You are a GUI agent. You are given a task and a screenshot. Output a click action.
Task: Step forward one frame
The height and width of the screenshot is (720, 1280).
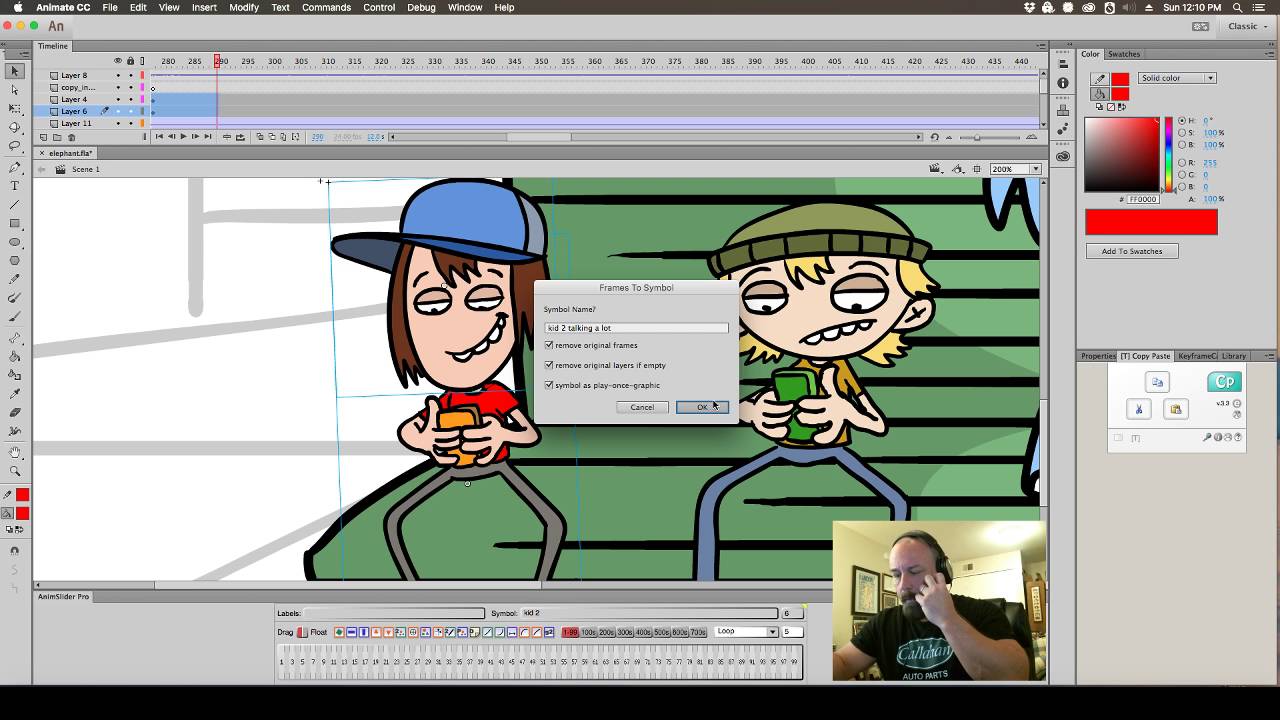coord(195,137)
